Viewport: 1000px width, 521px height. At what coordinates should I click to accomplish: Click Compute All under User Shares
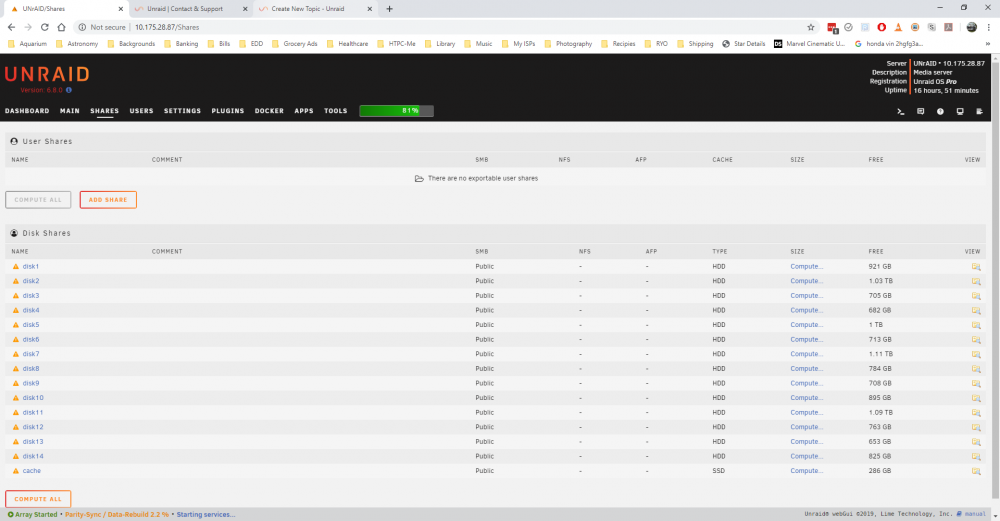[38, 200]
